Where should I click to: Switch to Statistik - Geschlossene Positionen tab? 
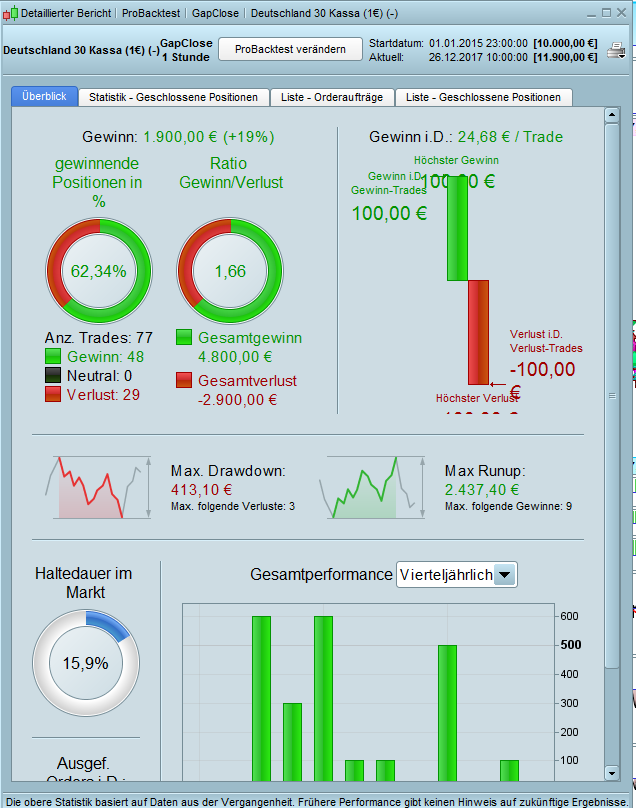(173, 97)
